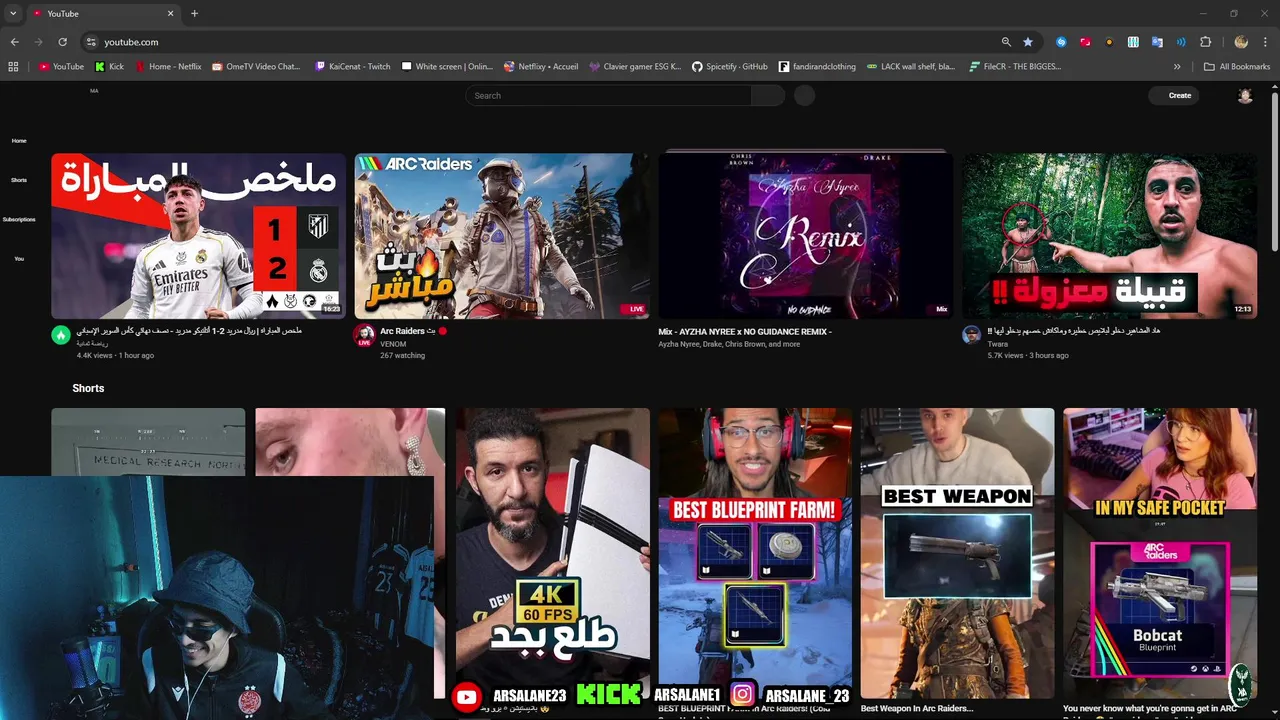Open the earring close-up short thumbnail
The width and height of the screenshot is (1280, 720).
350,441
